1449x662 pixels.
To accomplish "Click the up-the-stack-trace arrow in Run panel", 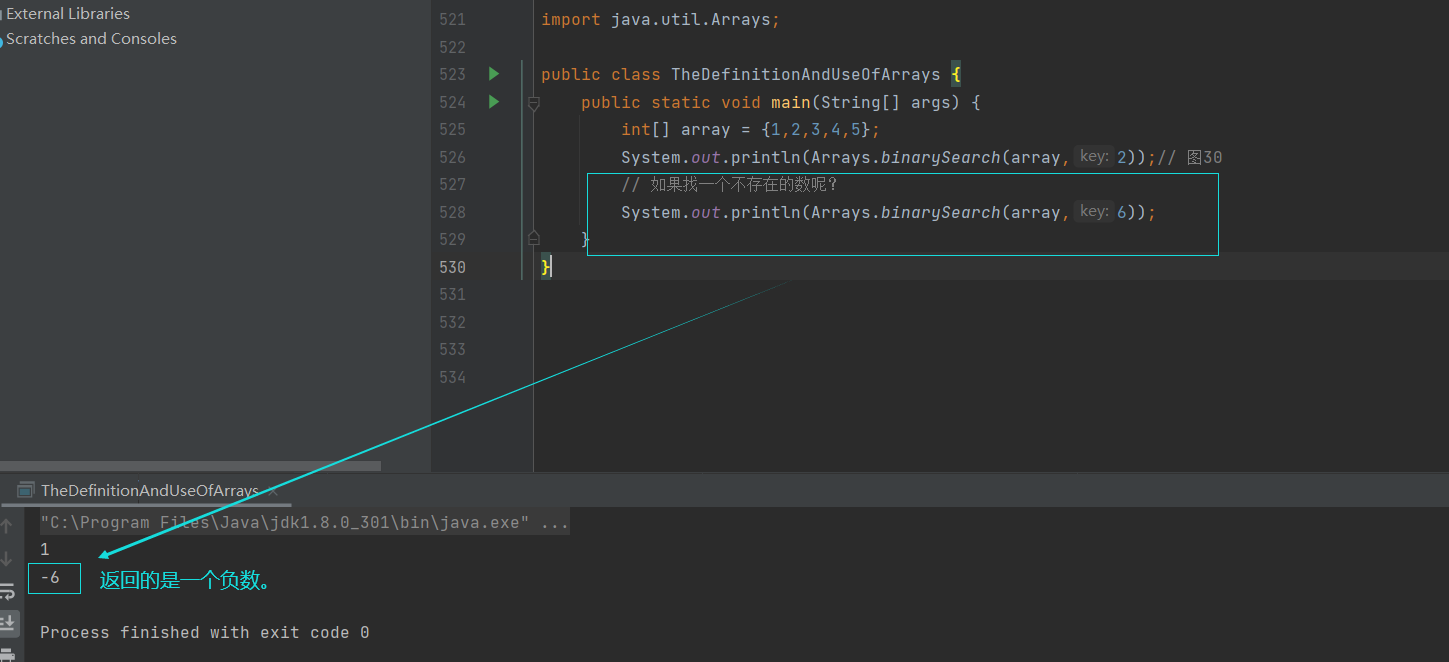I will (7, 526).
